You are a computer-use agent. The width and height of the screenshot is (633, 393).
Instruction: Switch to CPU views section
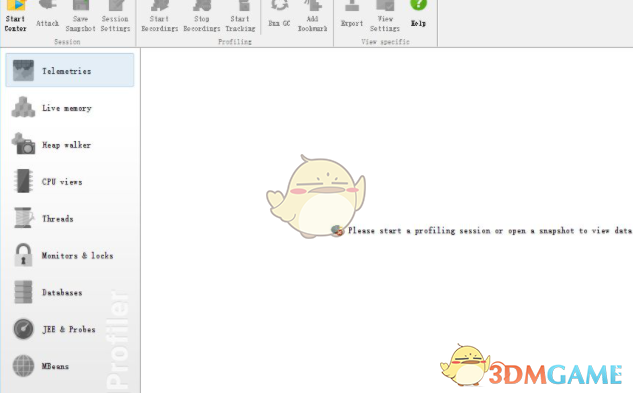pyautogui.click(x=70, y=182)
